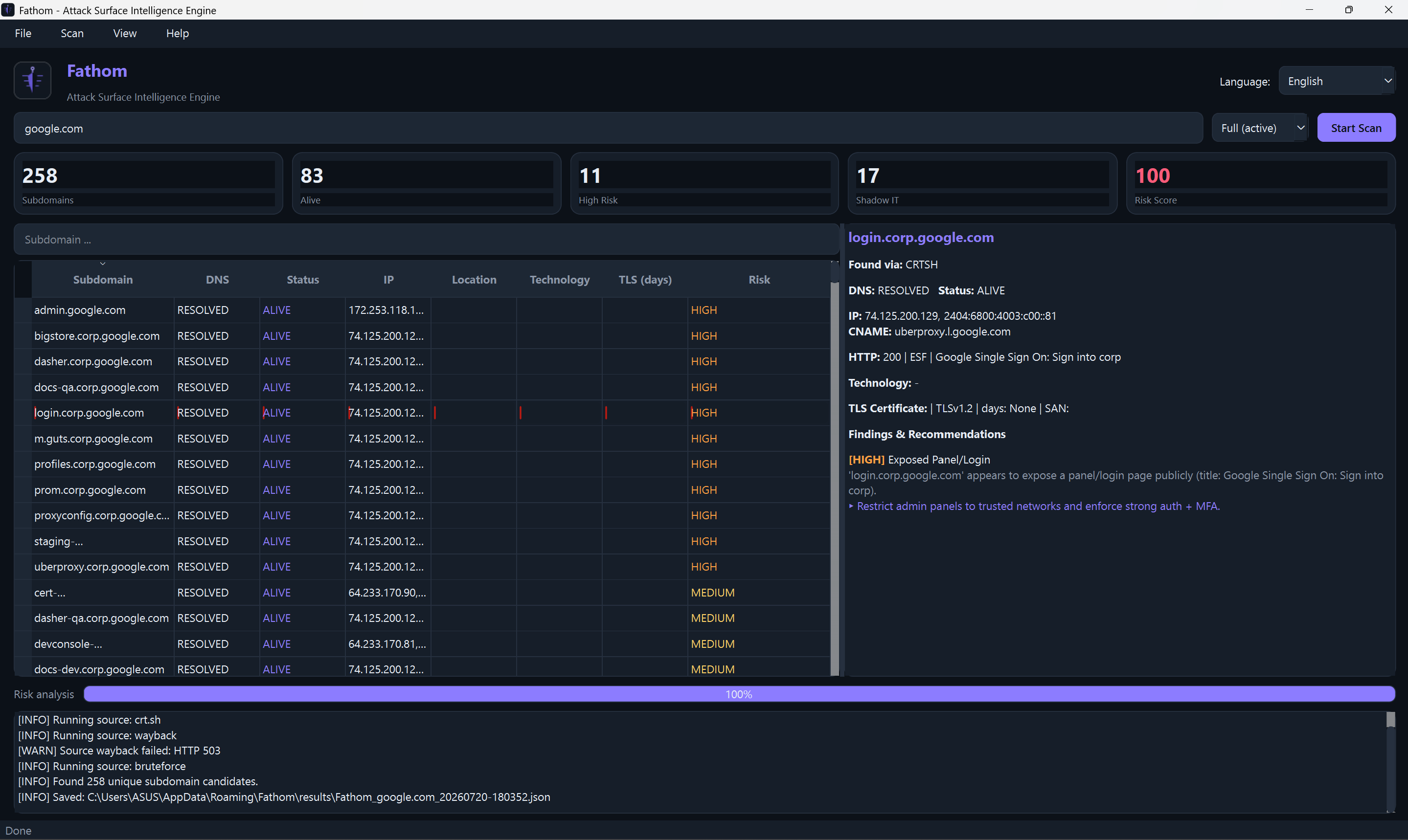Select the admin.google.com row
The height and width of the screenshot is (840, 1408).
click(423, 310)
